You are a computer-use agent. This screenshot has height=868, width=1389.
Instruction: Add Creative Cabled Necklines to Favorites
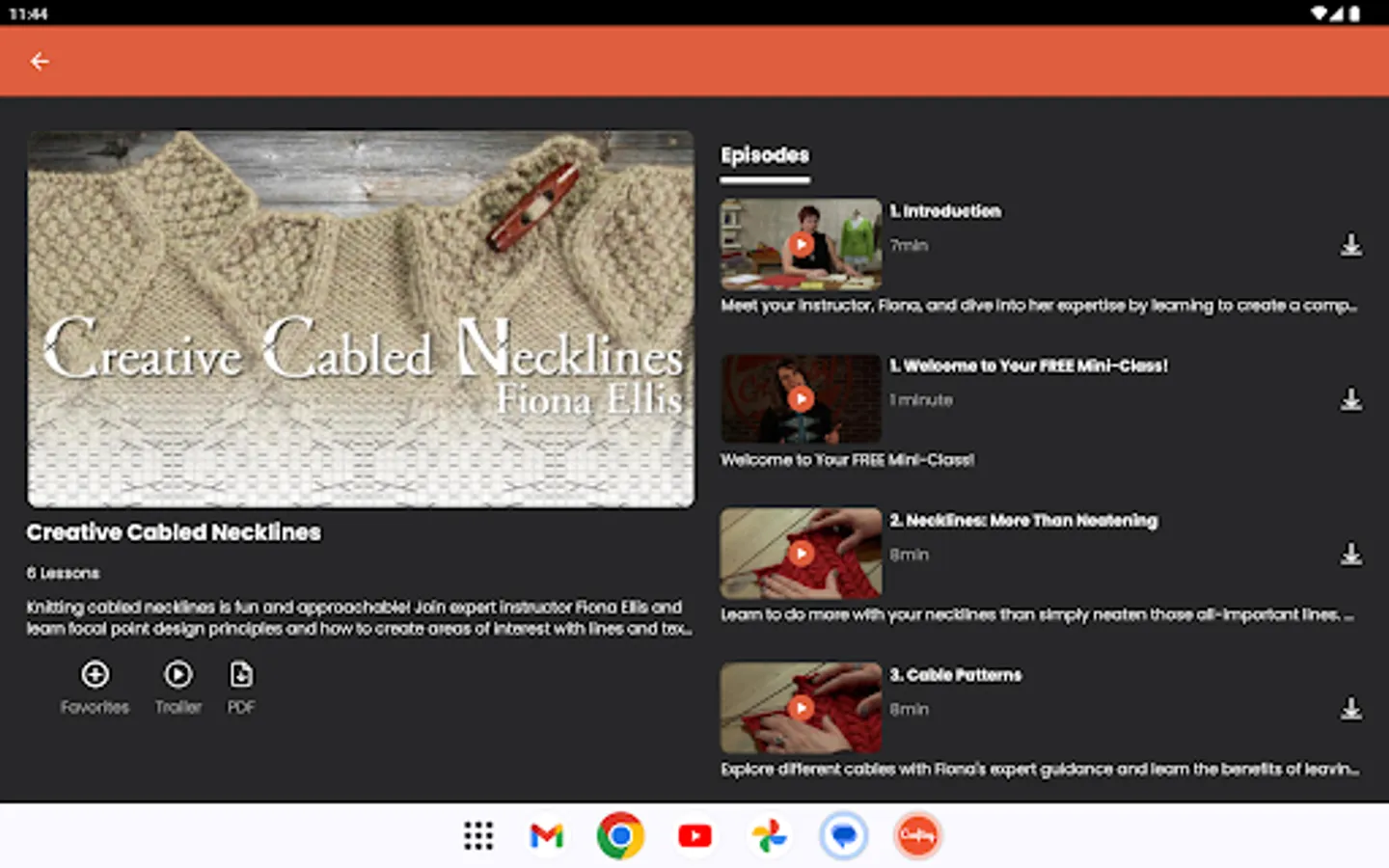tap(95, 675)
